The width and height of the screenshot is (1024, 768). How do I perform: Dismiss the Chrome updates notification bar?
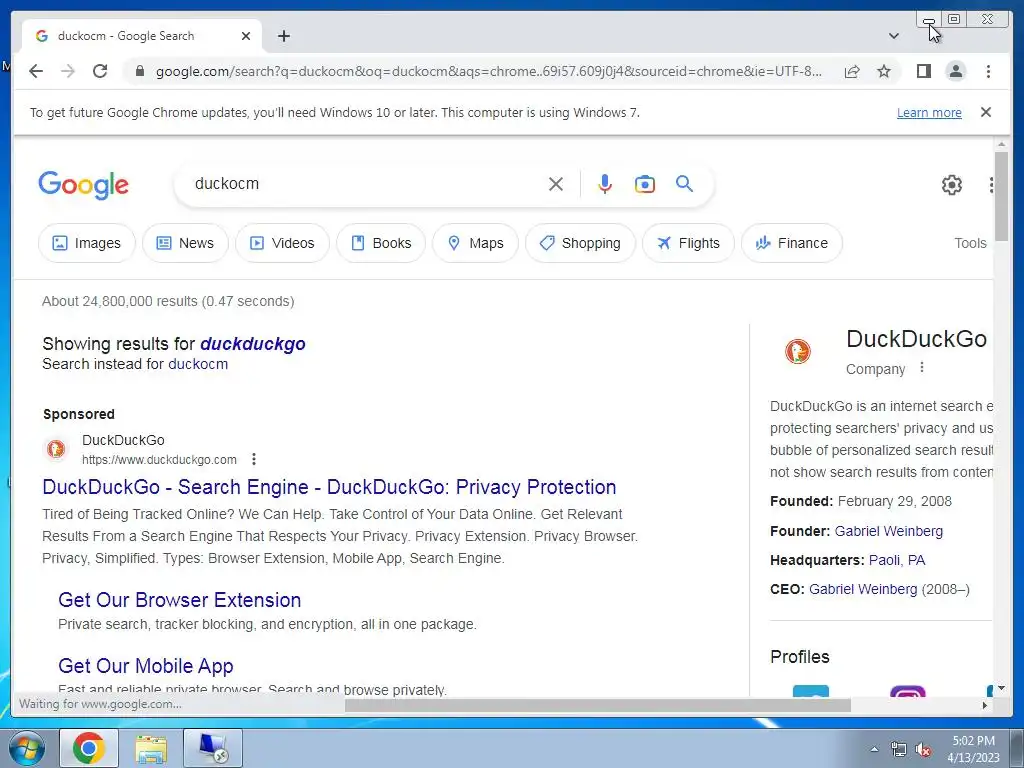986,112
